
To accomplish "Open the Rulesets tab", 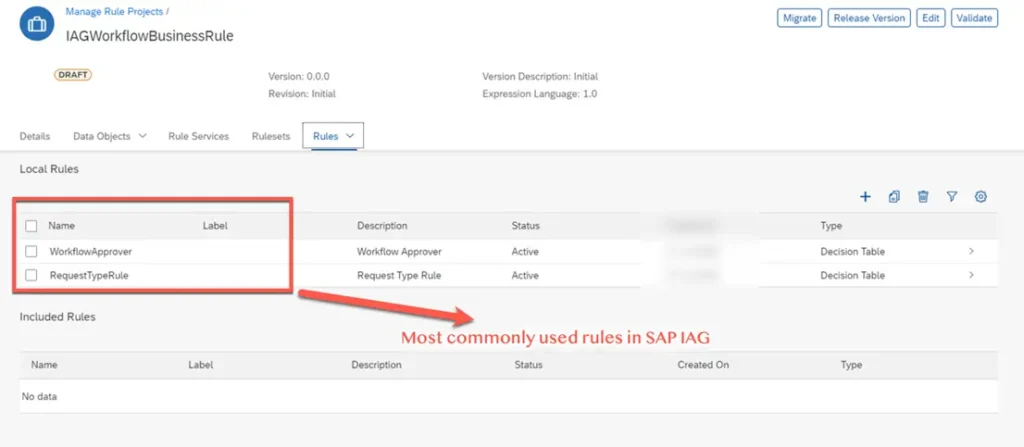I will (x=271, y=136).
